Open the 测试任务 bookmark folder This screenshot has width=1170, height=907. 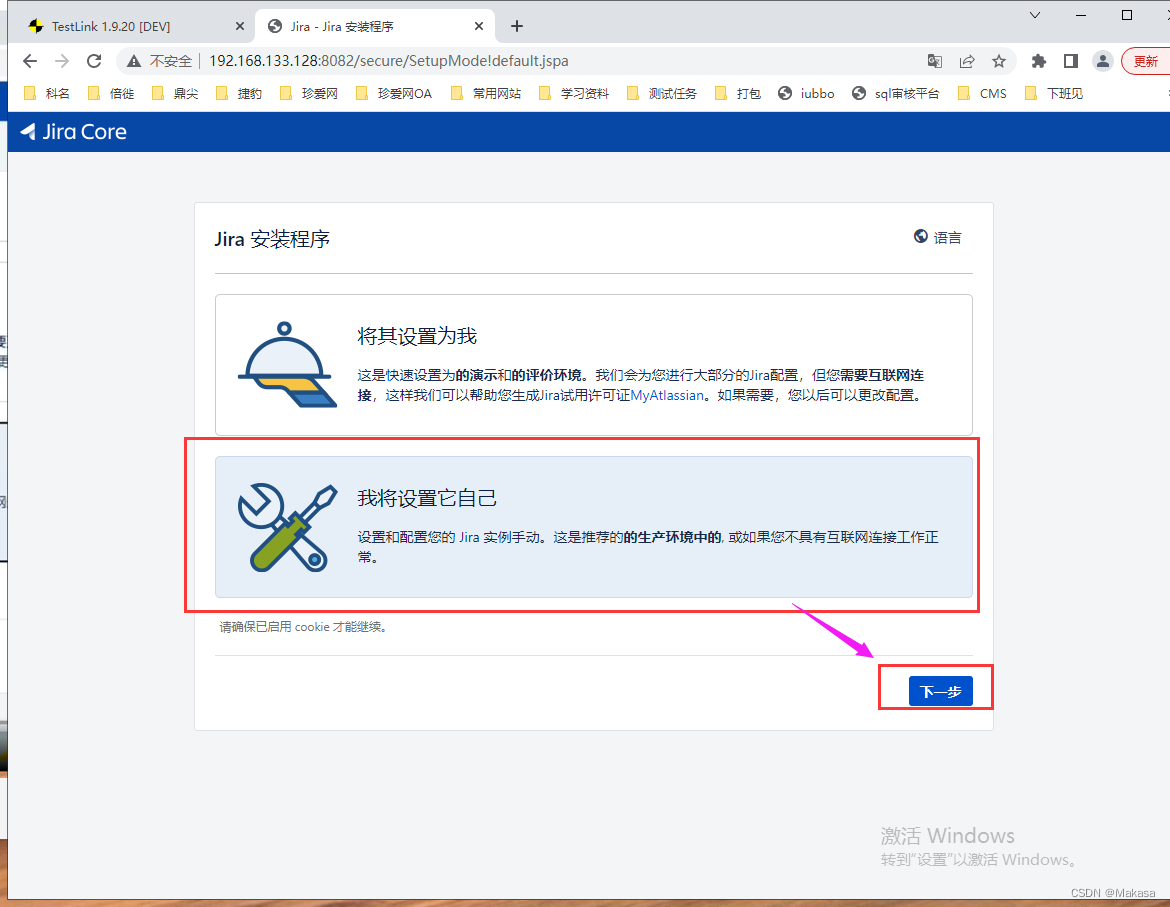[x=662, y=93]
